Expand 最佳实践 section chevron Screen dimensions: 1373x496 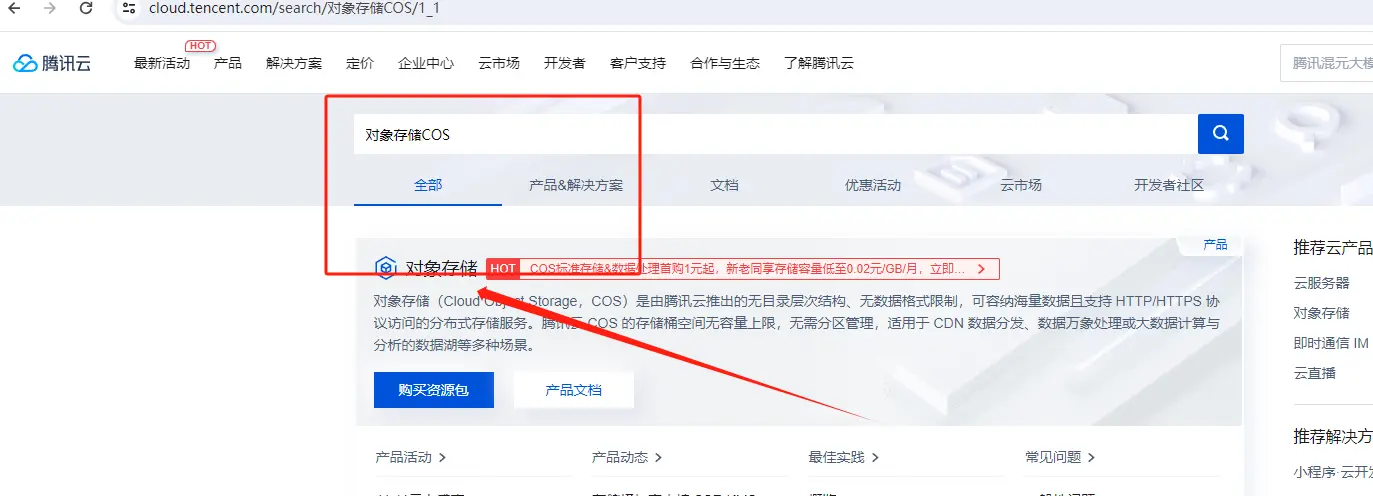tap(875, 458)
